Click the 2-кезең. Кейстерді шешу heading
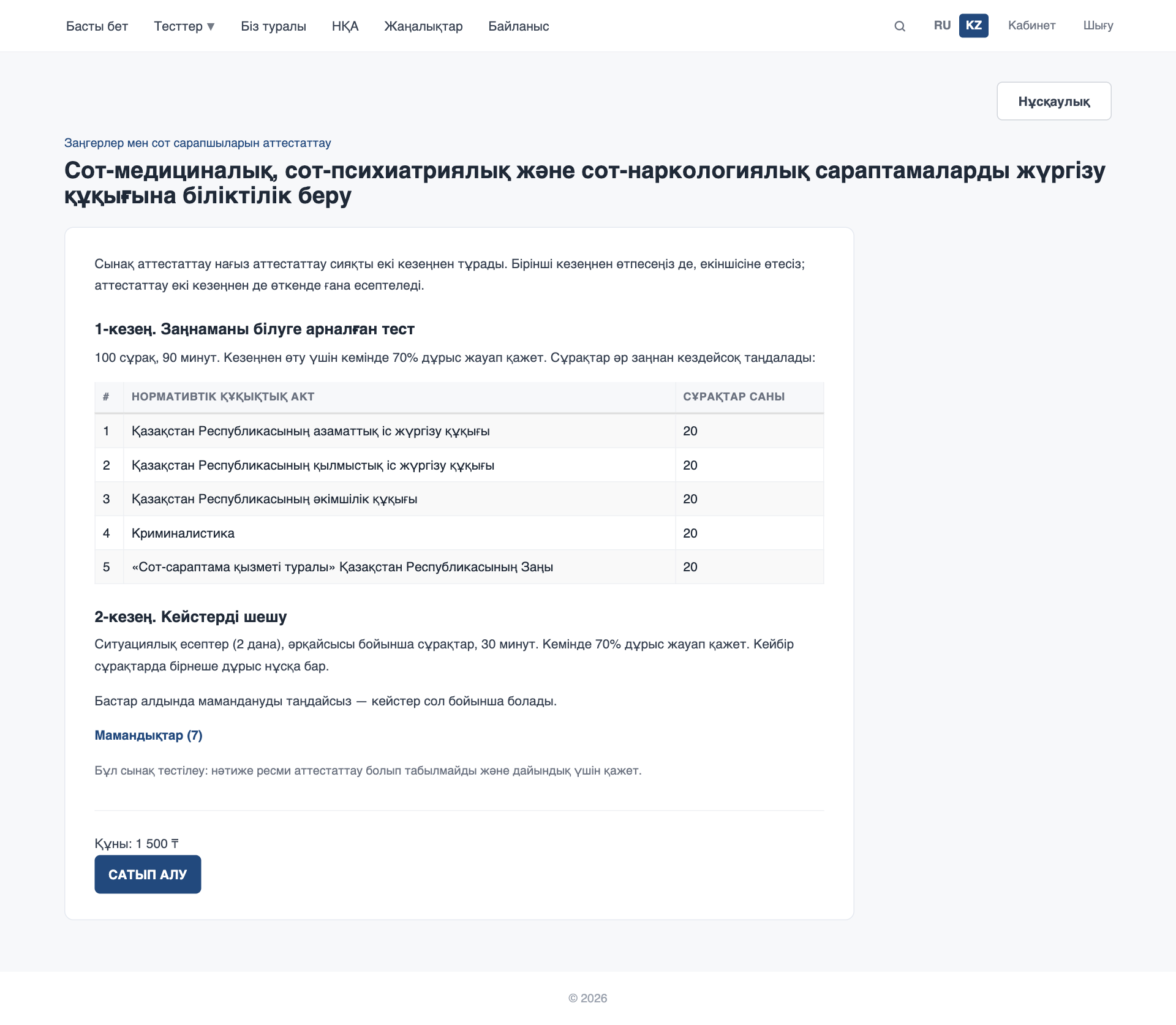 coord(190,617)
